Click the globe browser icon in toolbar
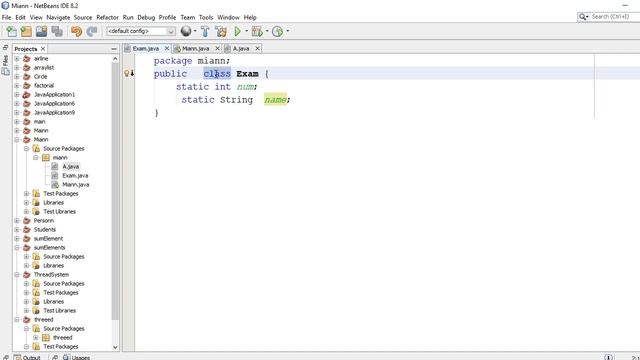Screen dimensions: 640x360 186,31
